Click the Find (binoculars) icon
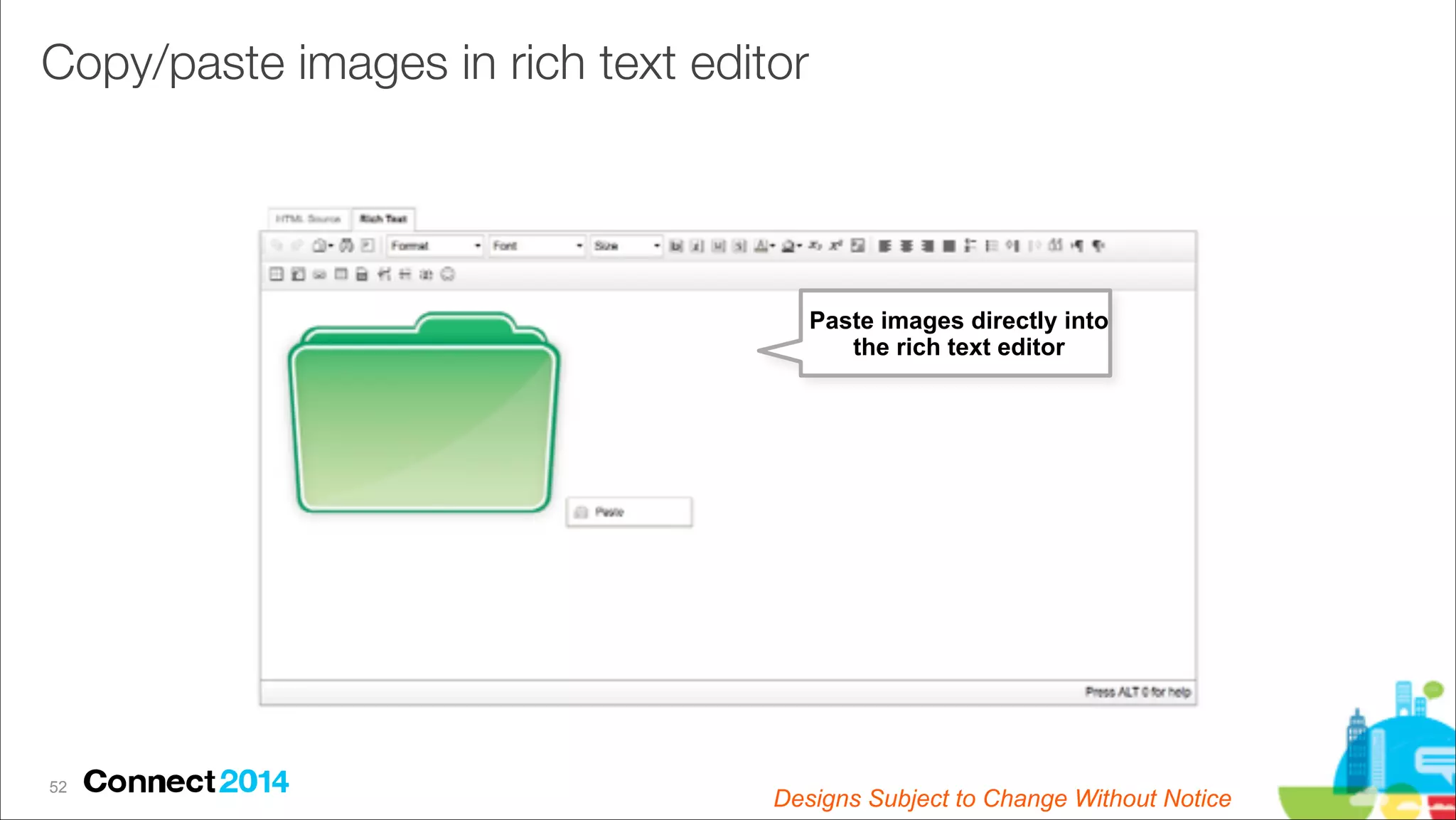The width and height of the screenshot is (1456, 820). coord(346,246)
